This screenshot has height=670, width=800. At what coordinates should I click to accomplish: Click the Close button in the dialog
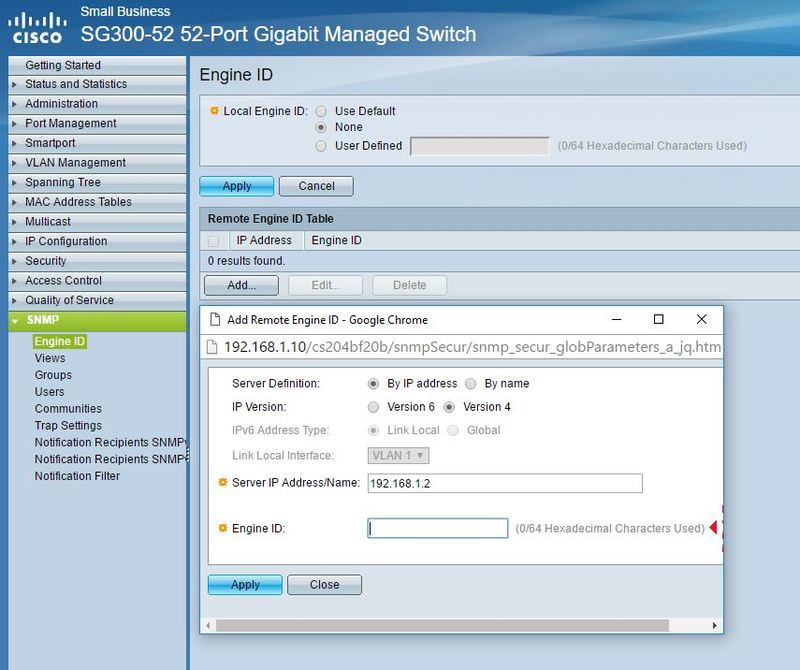[x=324, y=585]
